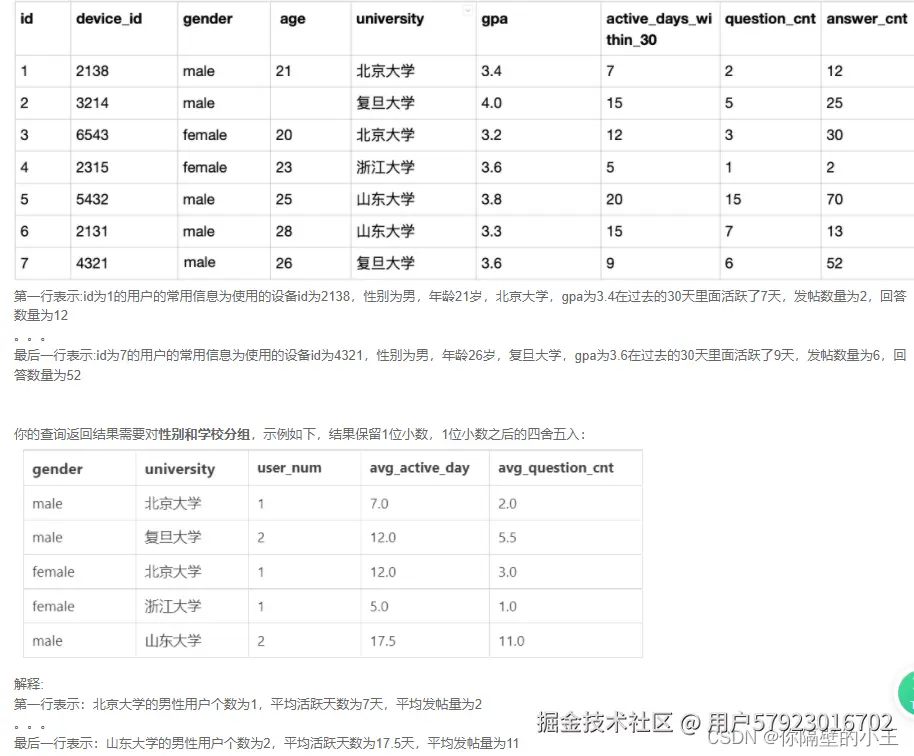This screenshot has height=756, width=914.
Task: Click gender cell 'male' of device 4321
Action: tap(199, 263)
